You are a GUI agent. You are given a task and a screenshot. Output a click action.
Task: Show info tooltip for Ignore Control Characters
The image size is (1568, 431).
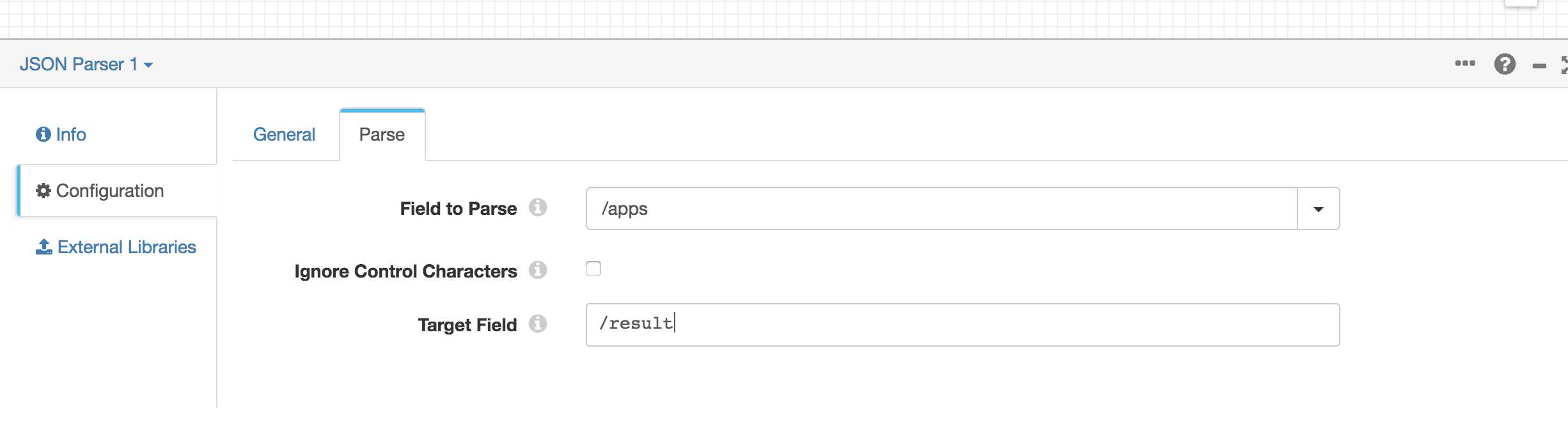pyautogui.click(x=538, y=270)
